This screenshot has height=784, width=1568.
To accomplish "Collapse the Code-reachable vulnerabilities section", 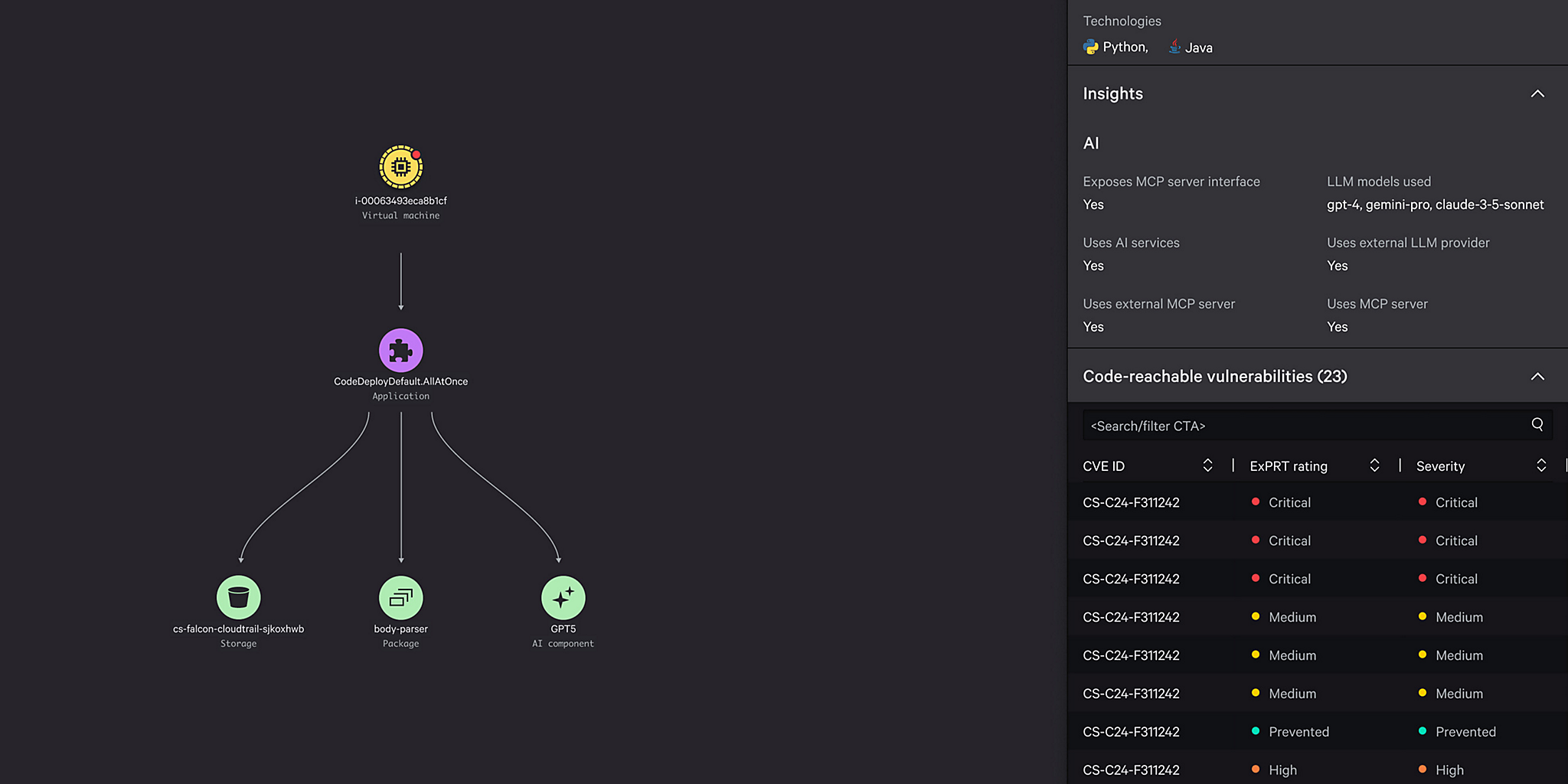I will click(1538, 376).
